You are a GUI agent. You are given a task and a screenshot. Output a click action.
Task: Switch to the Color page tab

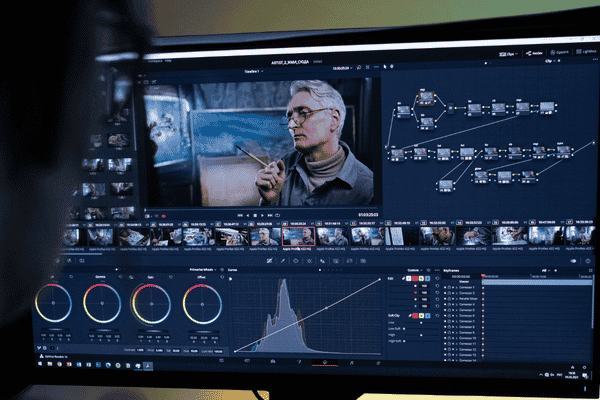pos(325,362)
